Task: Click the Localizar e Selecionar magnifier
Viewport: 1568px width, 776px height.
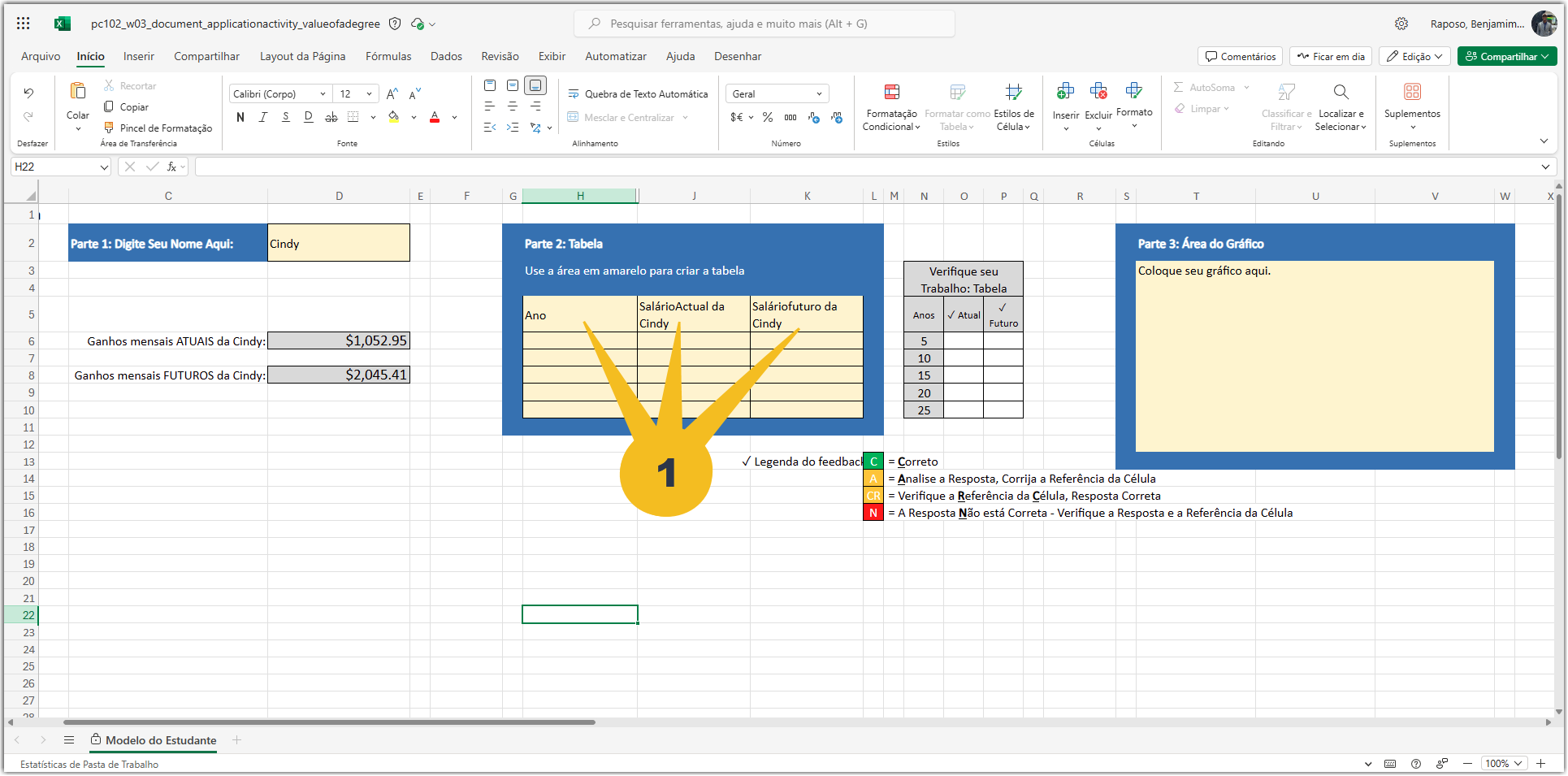Action: [x=1341, y=92]
